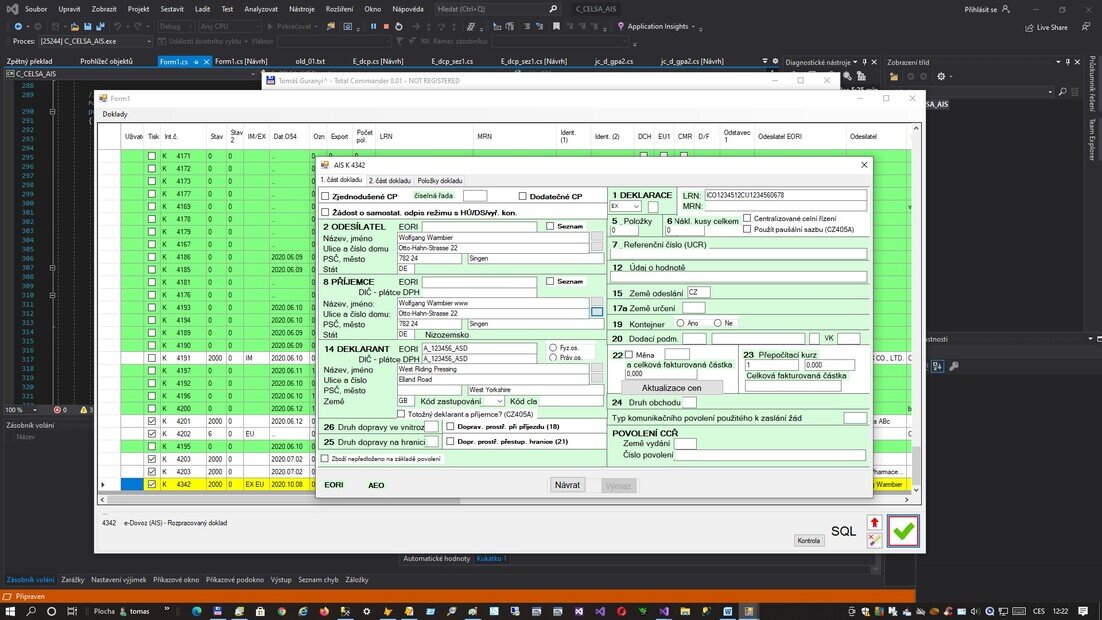Click the Live Share icon
Image resolution: width=1102 pixels, height=620 pixels.
tap(1028, 27)
